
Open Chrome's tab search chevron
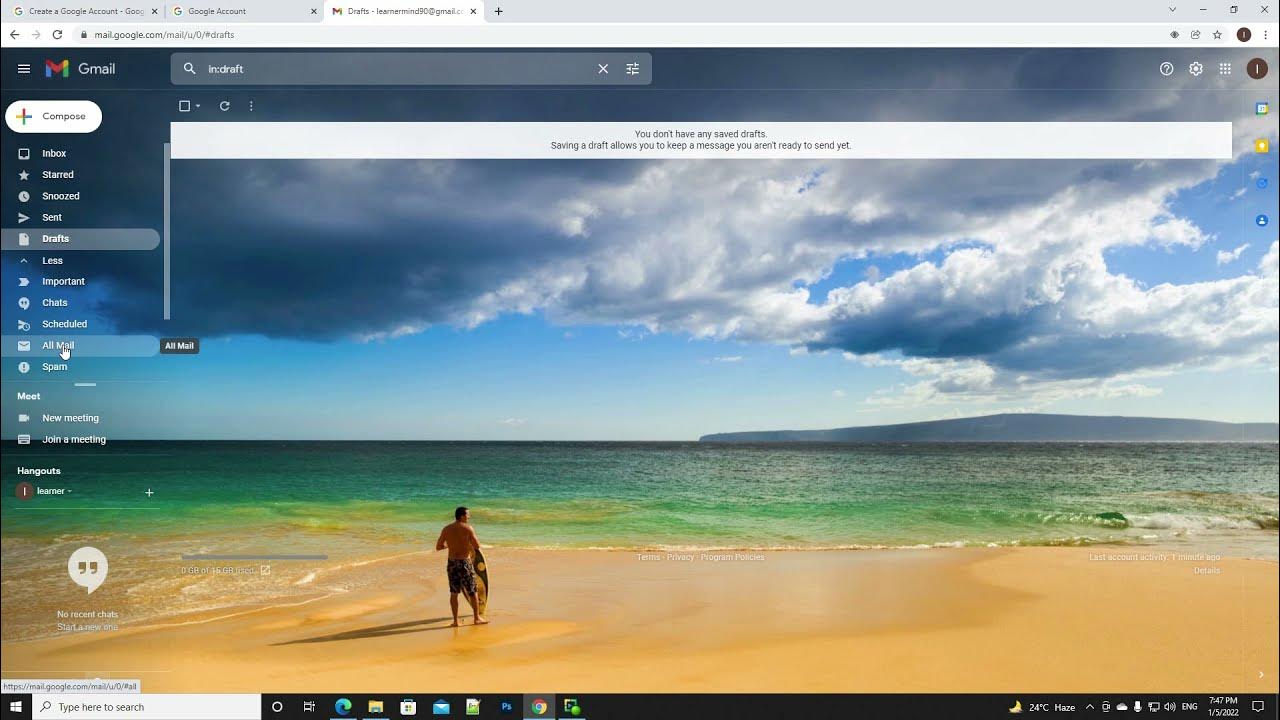click(1172, 10)
